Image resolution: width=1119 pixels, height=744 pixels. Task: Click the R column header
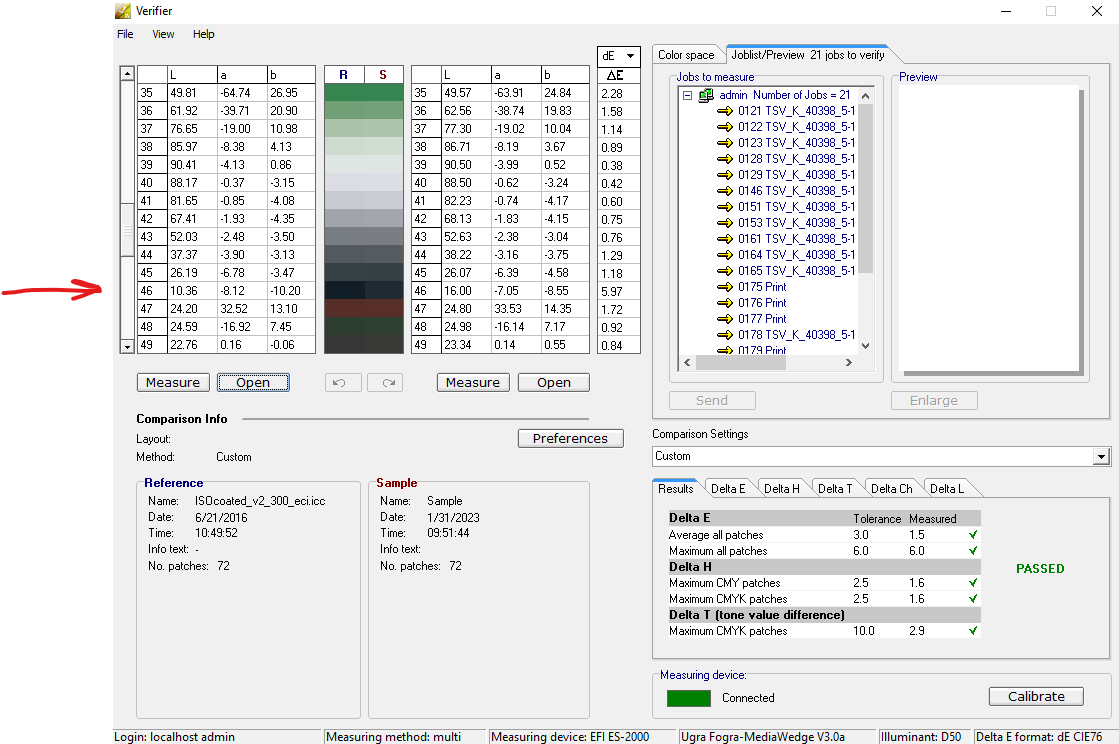344,75
